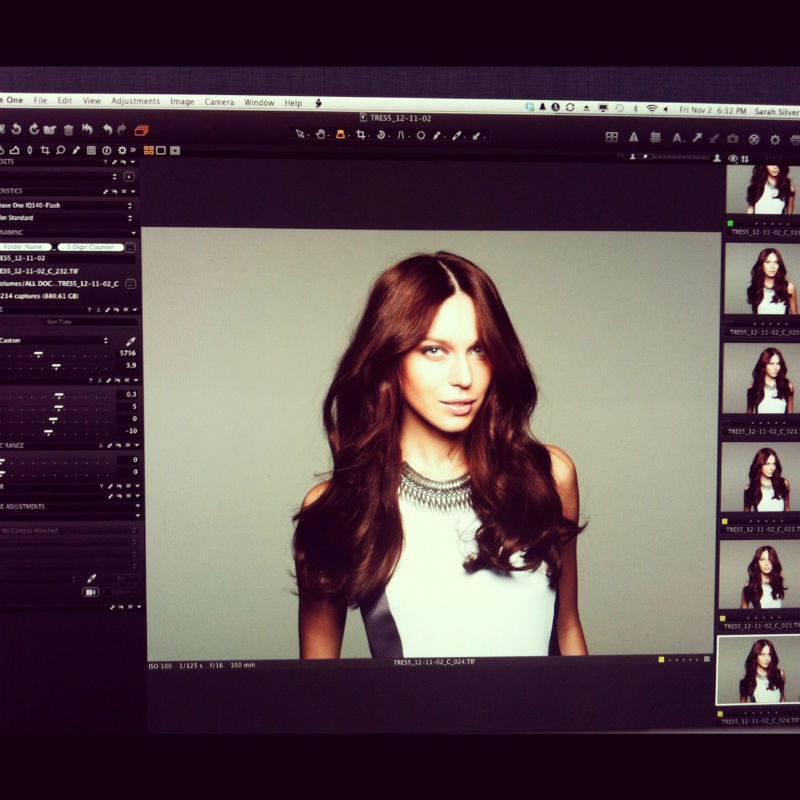
Task: Click the Folder Name naming token
Action: point(26,247)
